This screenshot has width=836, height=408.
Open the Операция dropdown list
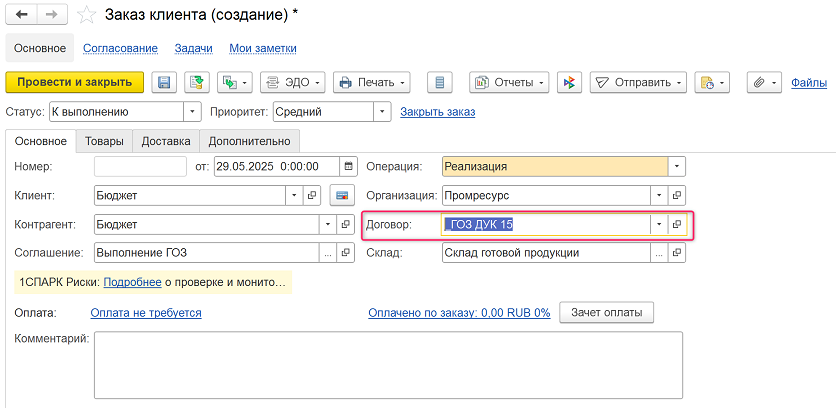677,167
